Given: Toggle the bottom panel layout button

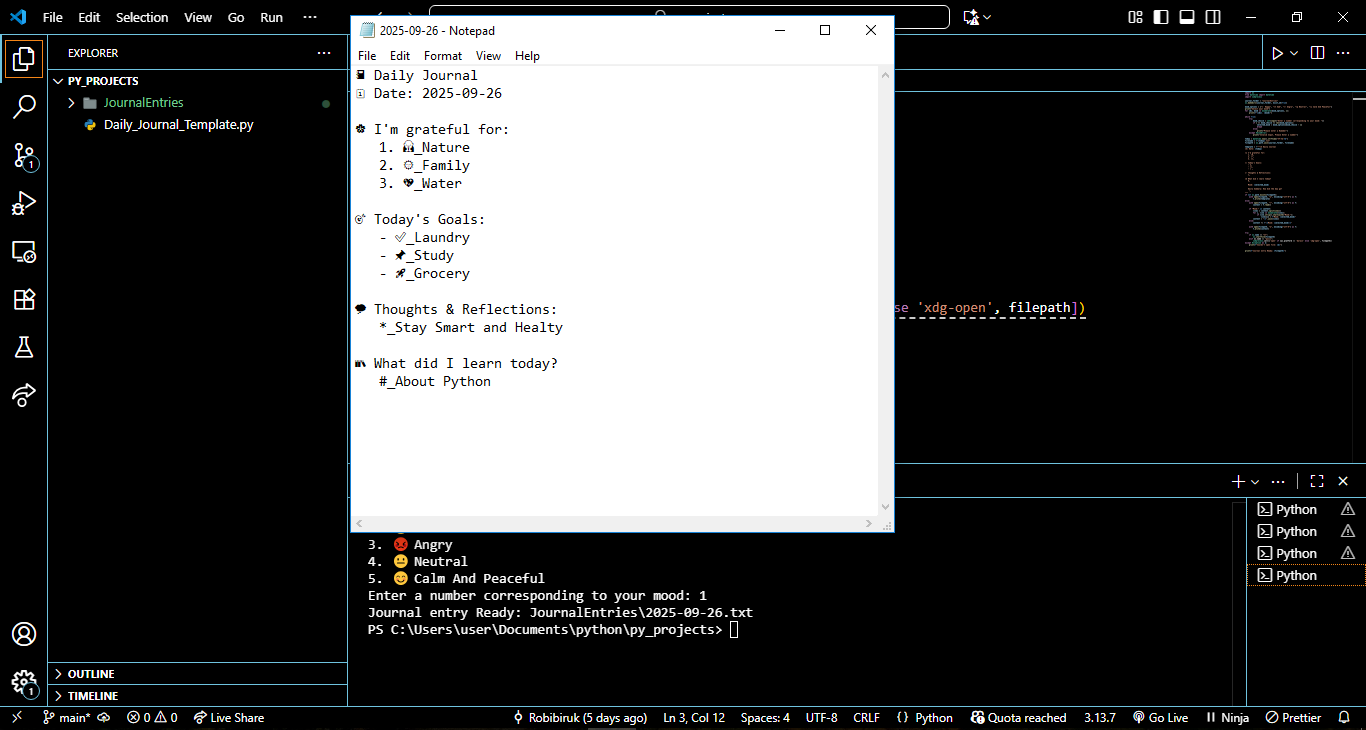Looking at the screenshot, I should (x=1187, y=17).
